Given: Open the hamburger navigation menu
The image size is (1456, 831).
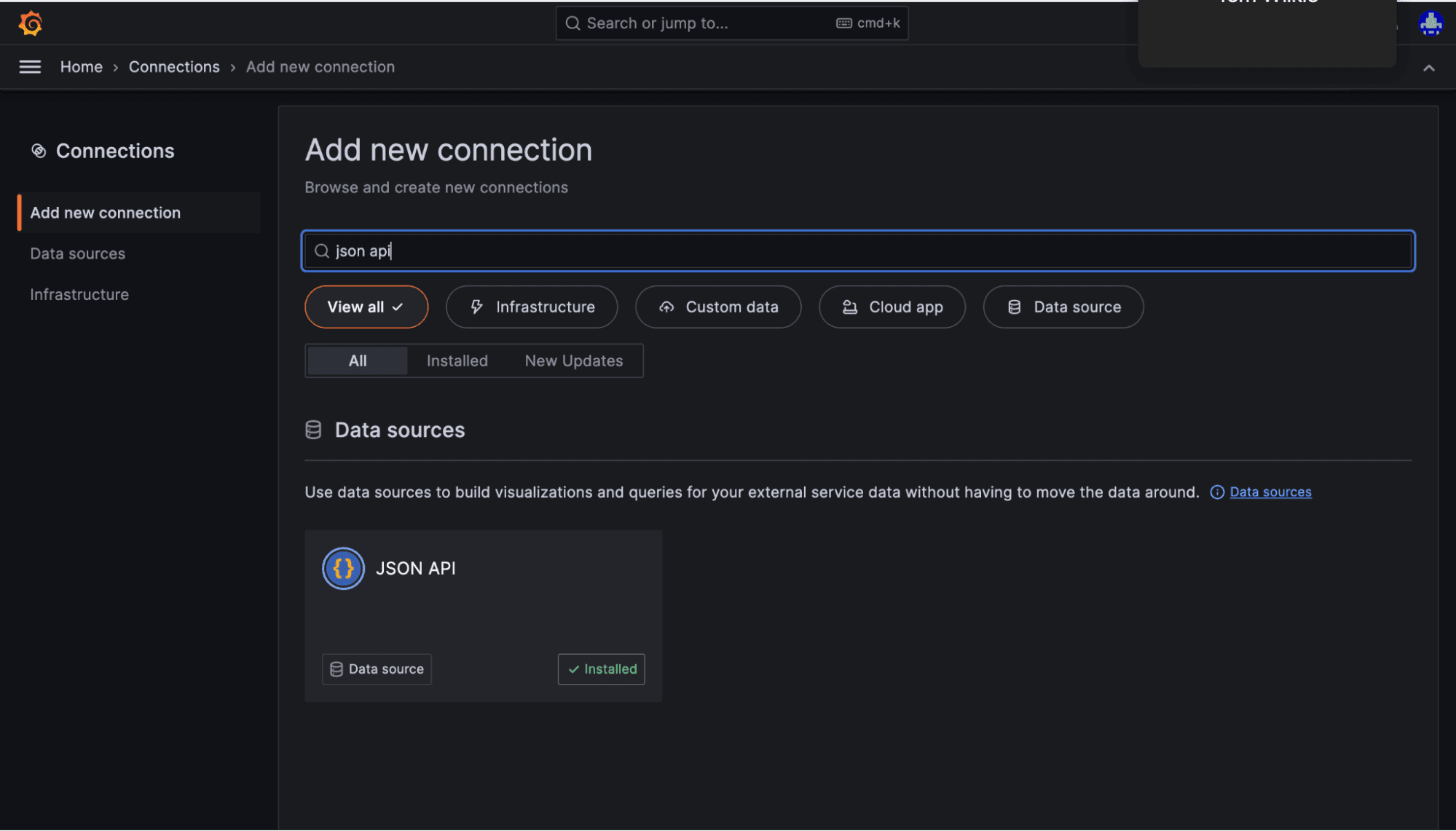Looking at the screenshot, I should 30,66.
